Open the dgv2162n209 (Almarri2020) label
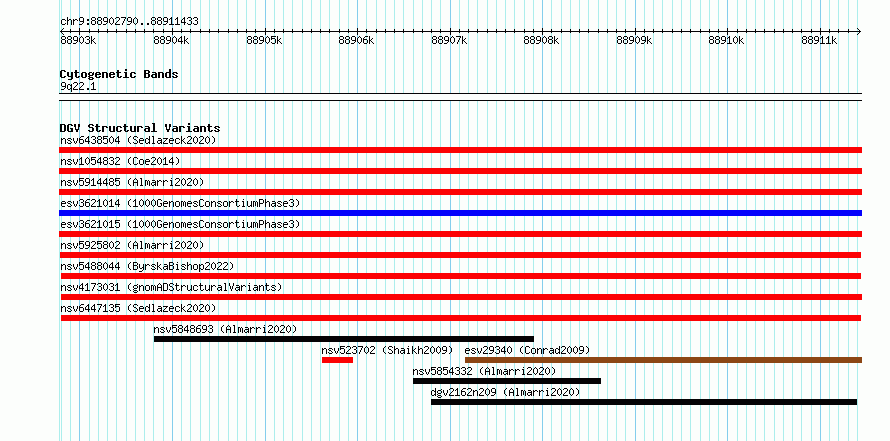 pos(505,392)
